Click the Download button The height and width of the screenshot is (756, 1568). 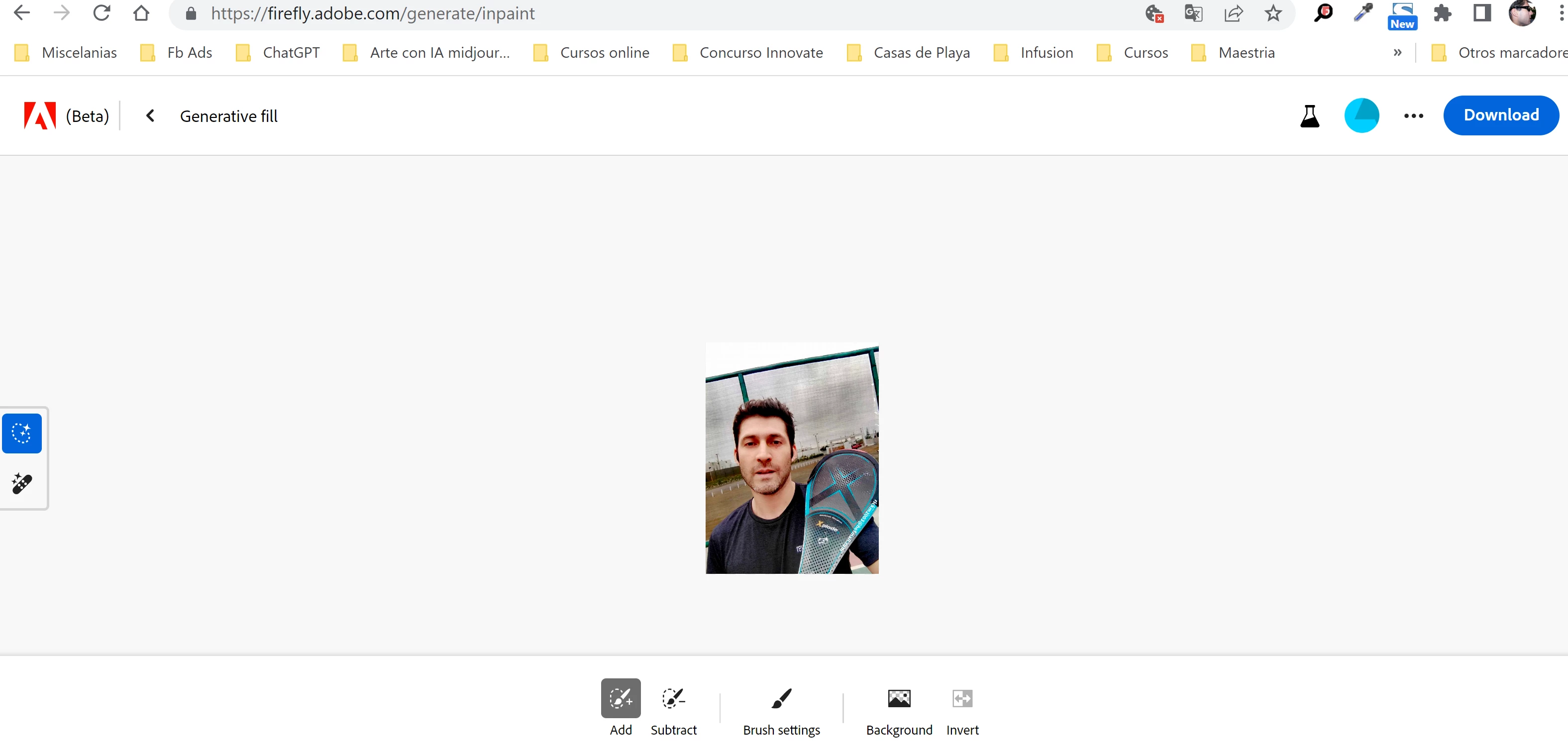coord(1500,115)
